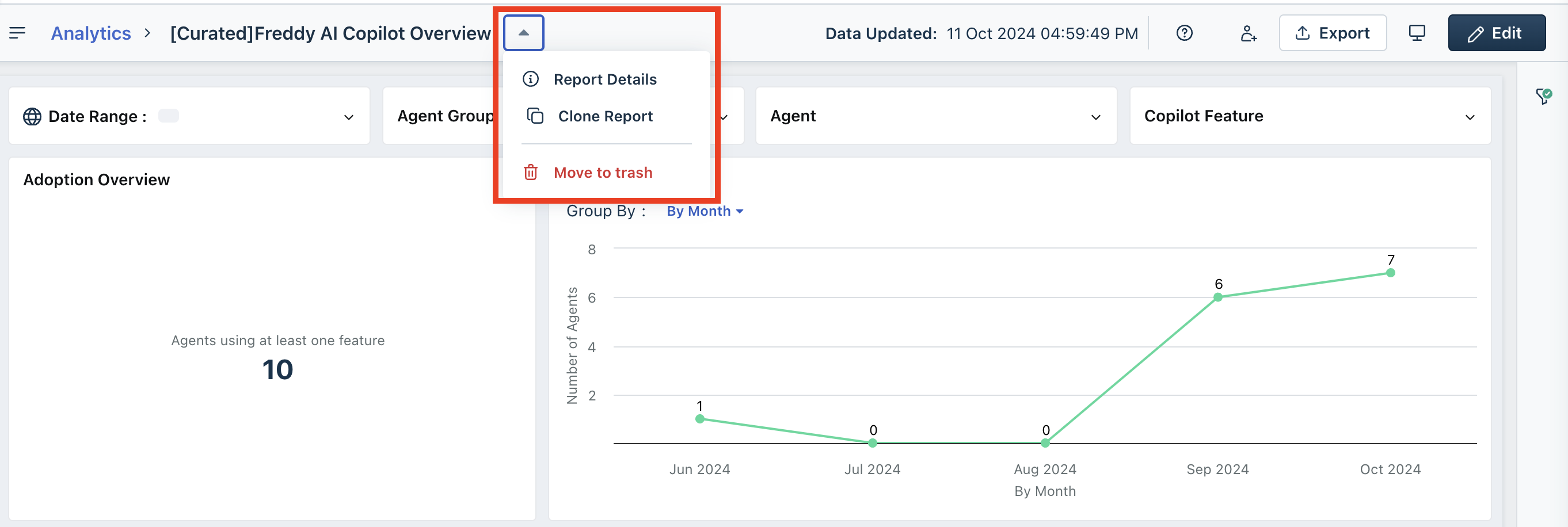
Task: Open help question mark icon
Action: 1184,33
